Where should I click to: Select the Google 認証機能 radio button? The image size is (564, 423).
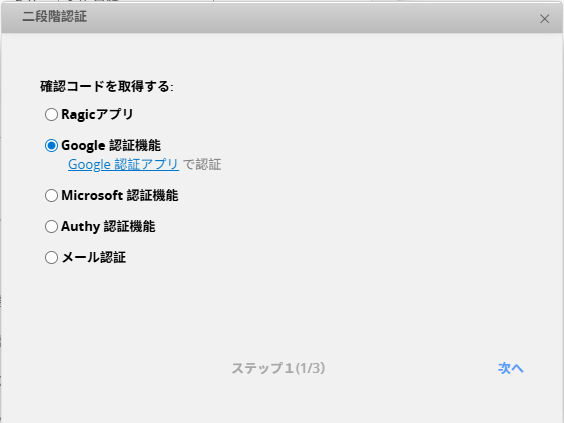point(51,146)
